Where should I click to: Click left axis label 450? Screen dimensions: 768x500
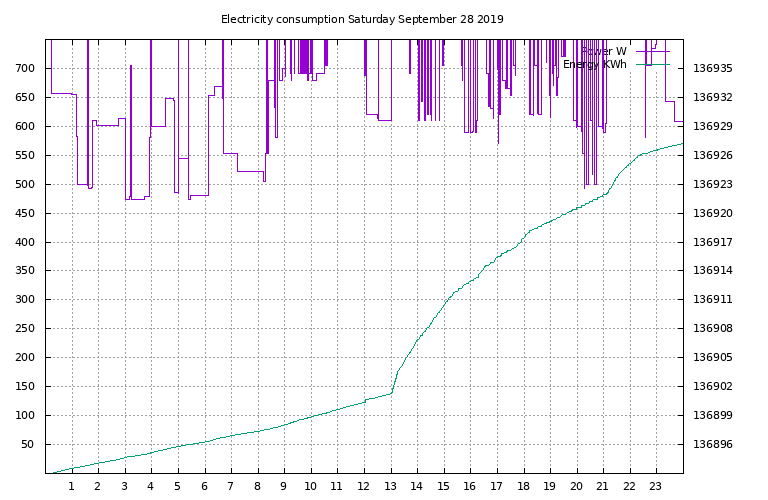25,213
